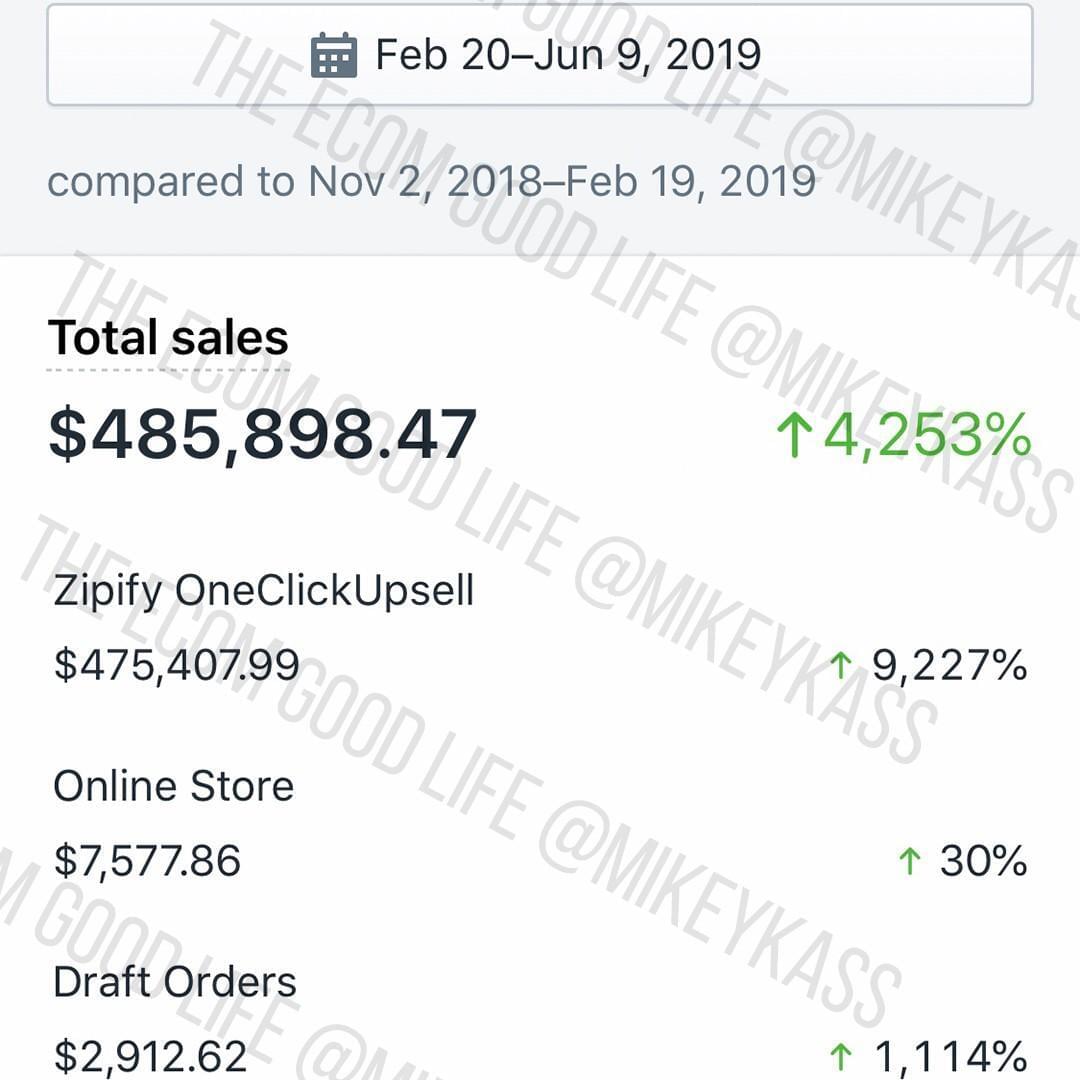The image size is (1080, 1080).
Task: Select the $485,898.47 total sales figure
Action: pos(262,434)
